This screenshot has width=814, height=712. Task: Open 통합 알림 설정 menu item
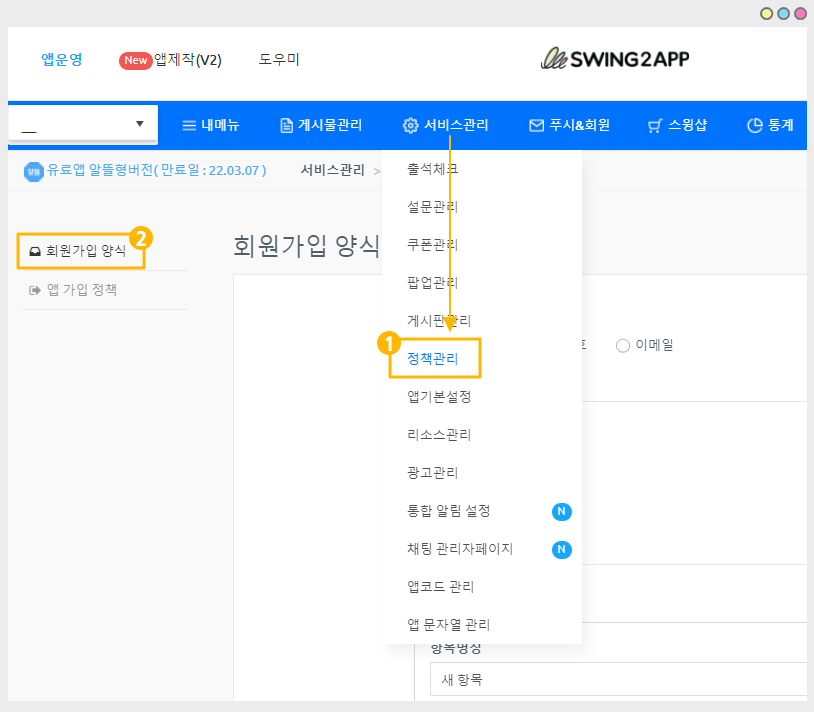coord(449,511)
